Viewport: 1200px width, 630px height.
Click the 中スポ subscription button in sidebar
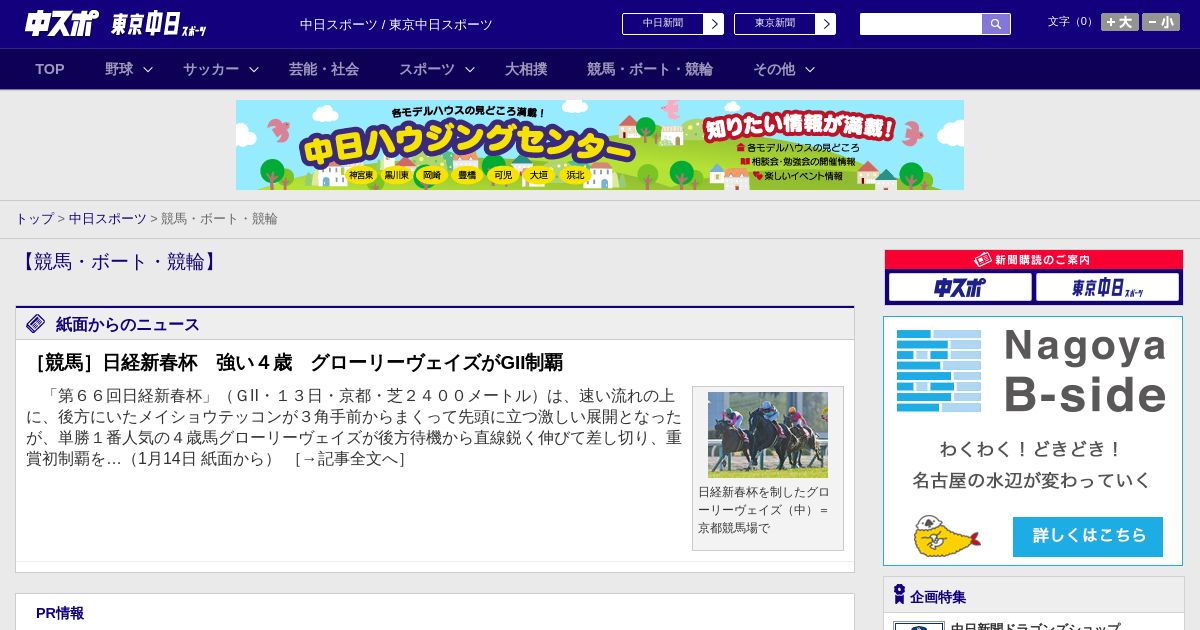click(960, 287)
